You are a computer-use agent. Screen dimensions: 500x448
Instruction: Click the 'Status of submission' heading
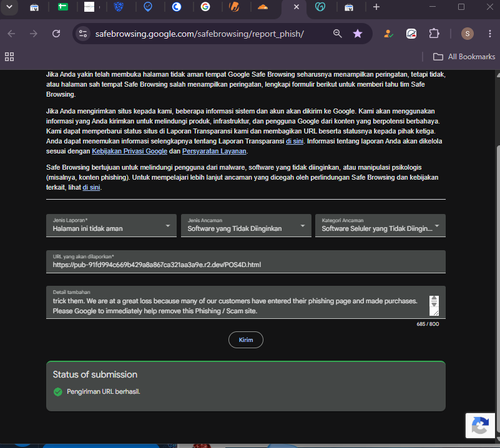coord(95,375)
